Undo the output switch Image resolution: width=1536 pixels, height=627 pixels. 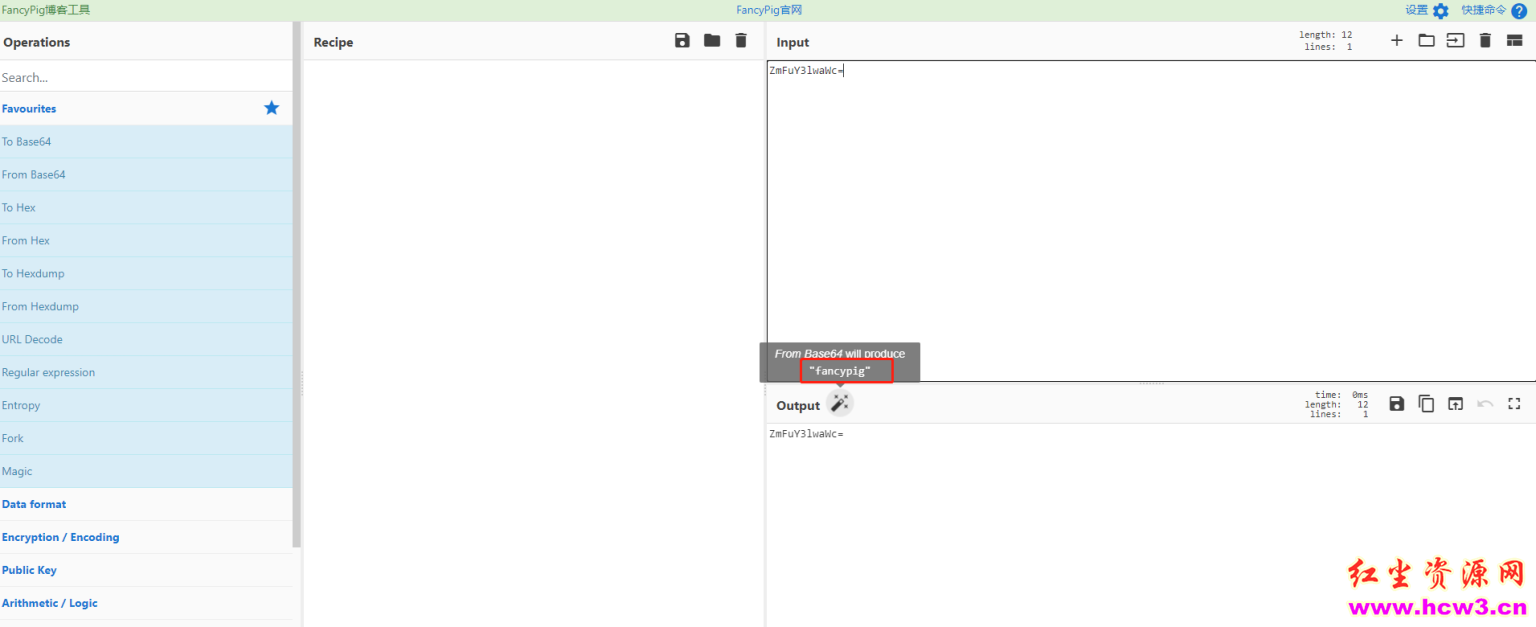[1485, 404]
